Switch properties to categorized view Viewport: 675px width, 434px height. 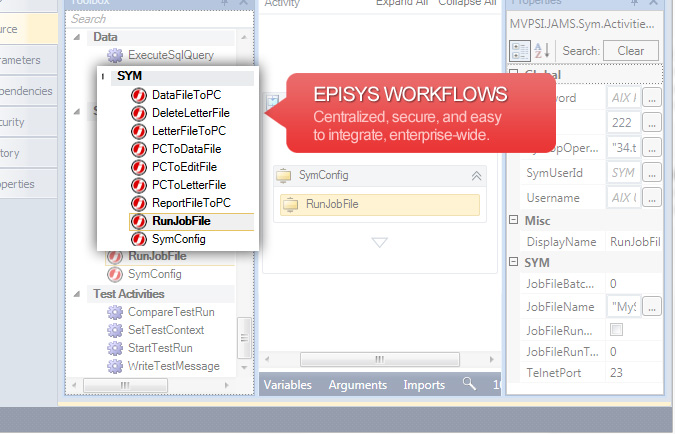tap(520, 51)
